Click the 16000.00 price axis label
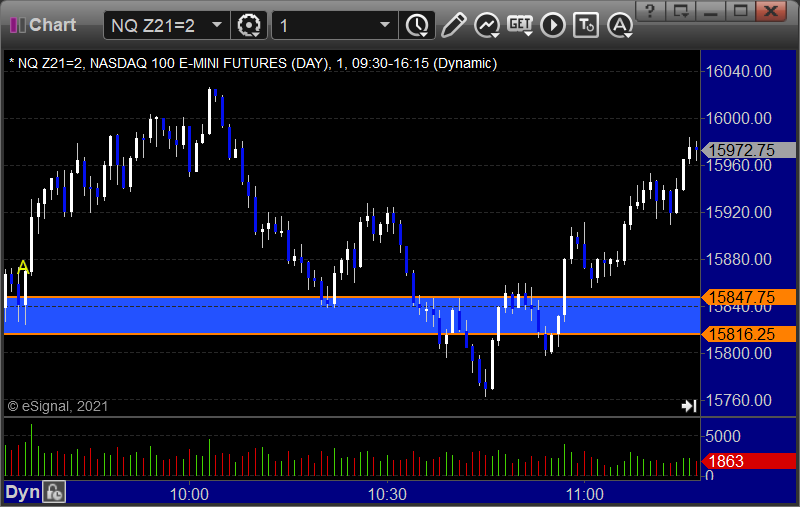 click(x=738, y=118)
